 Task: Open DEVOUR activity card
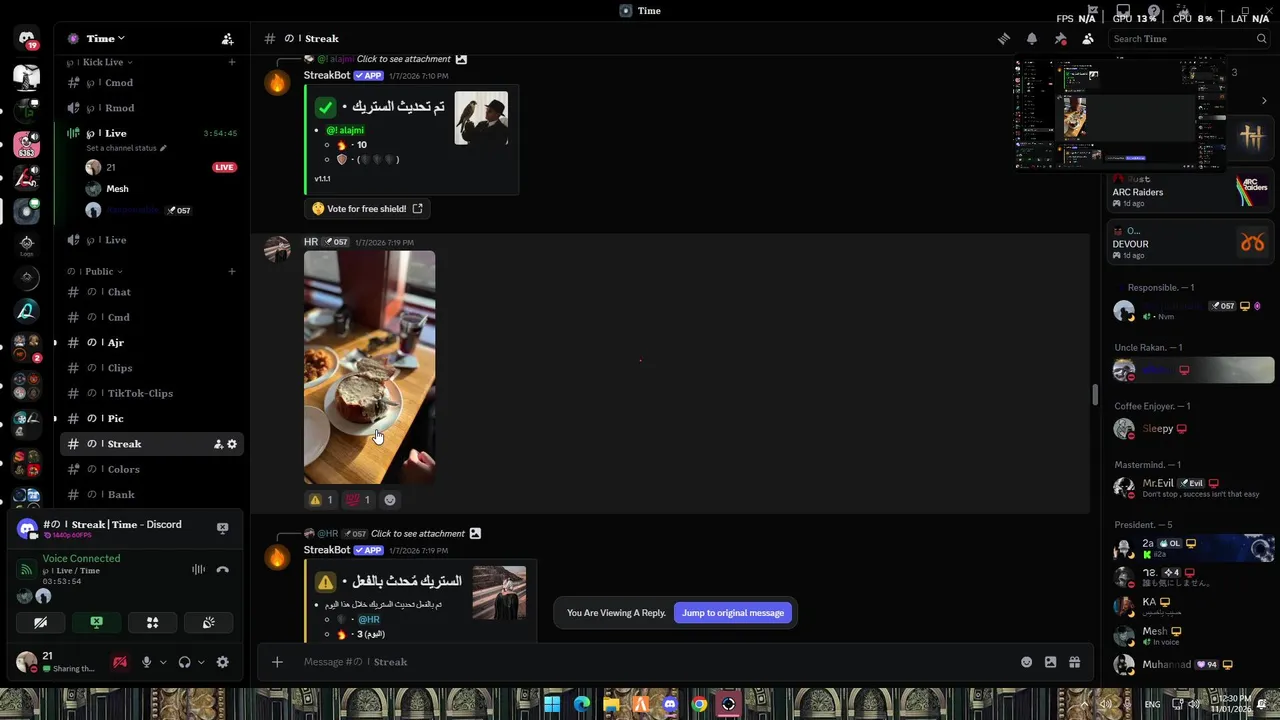[x=1190, y=243]
